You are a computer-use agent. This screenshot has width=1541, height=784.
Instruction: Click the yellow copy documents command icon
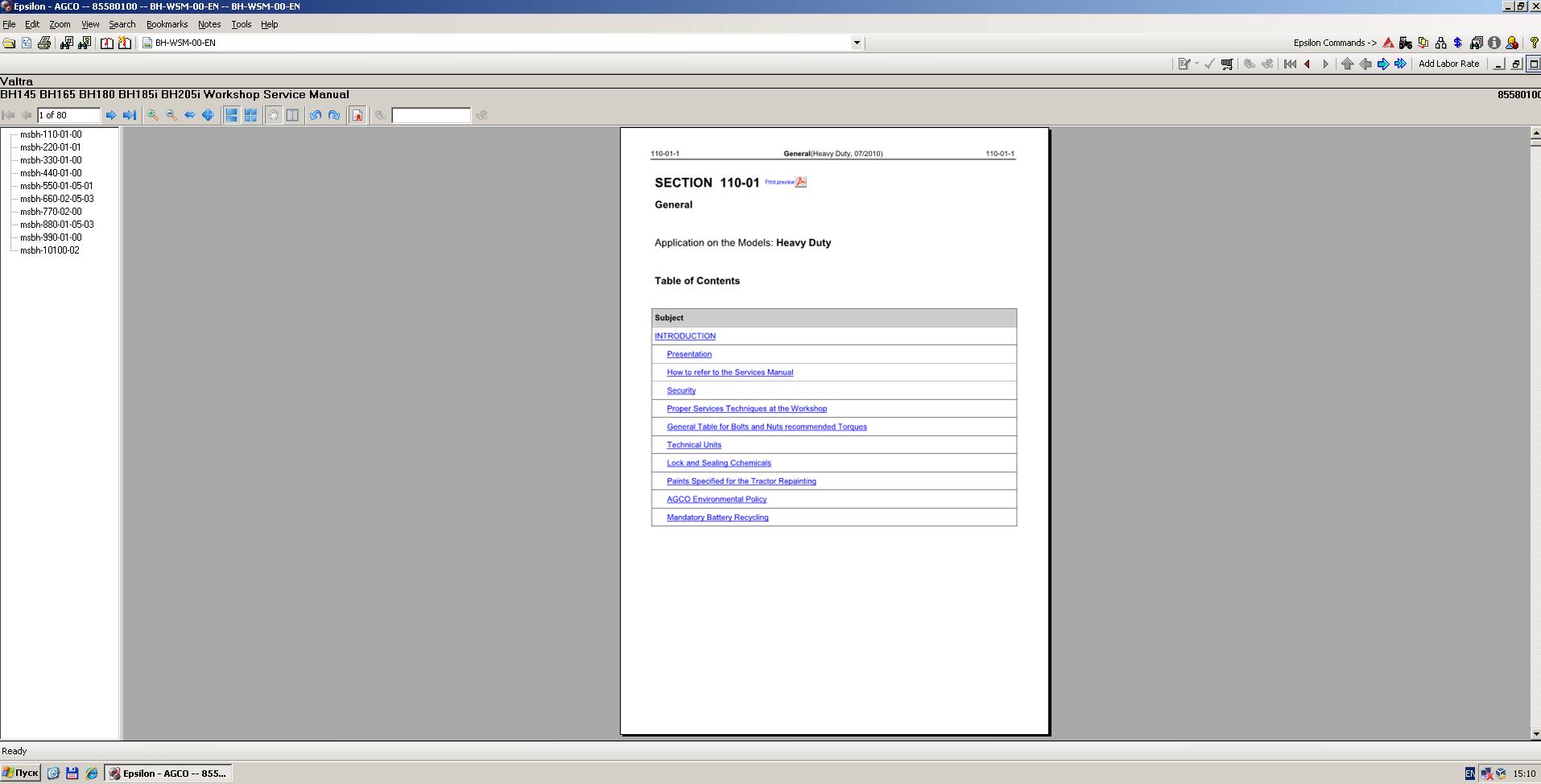(x=1423, y=43)
